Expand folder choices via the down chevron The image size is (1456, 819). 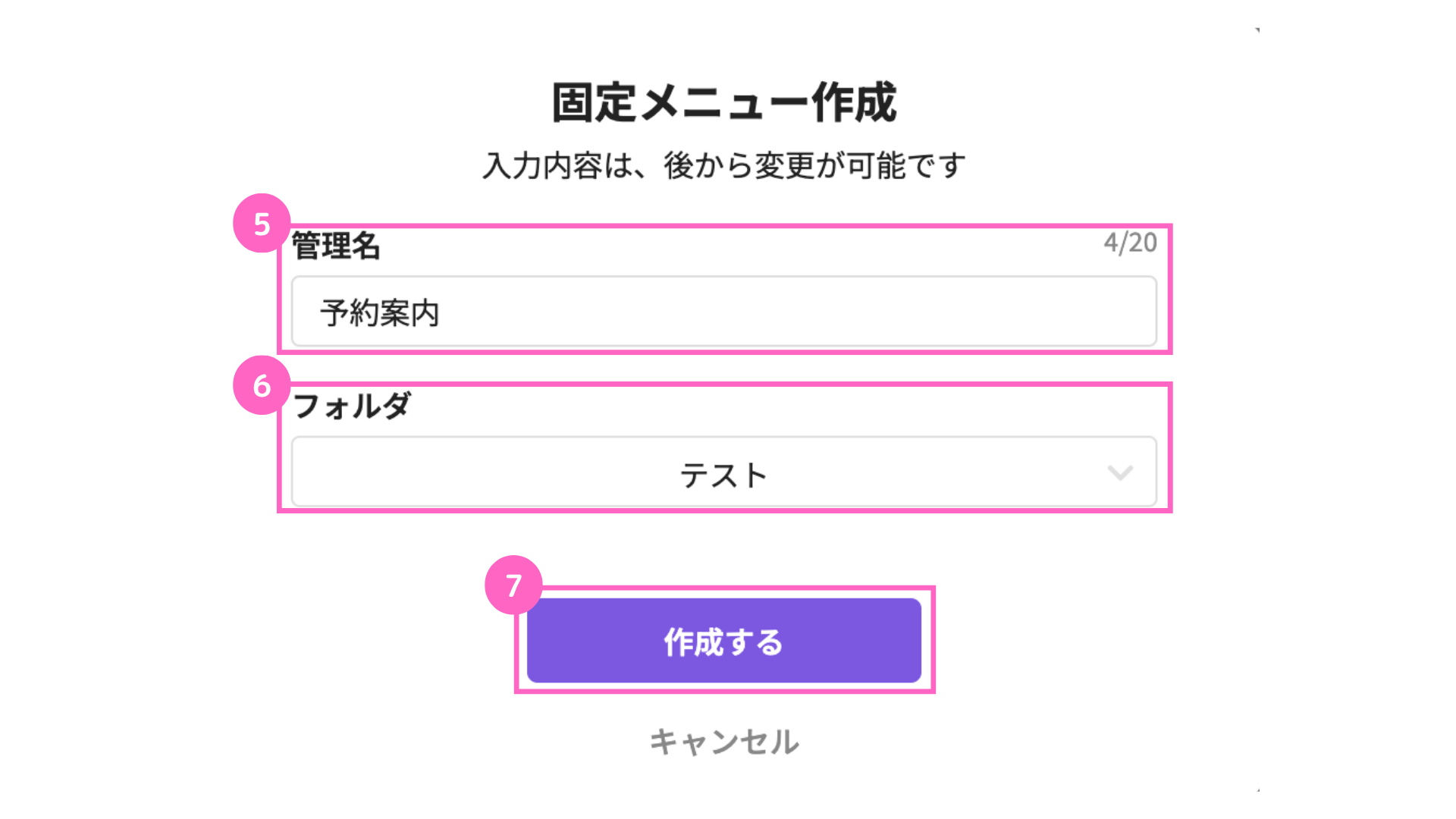tap(1119, 472)
